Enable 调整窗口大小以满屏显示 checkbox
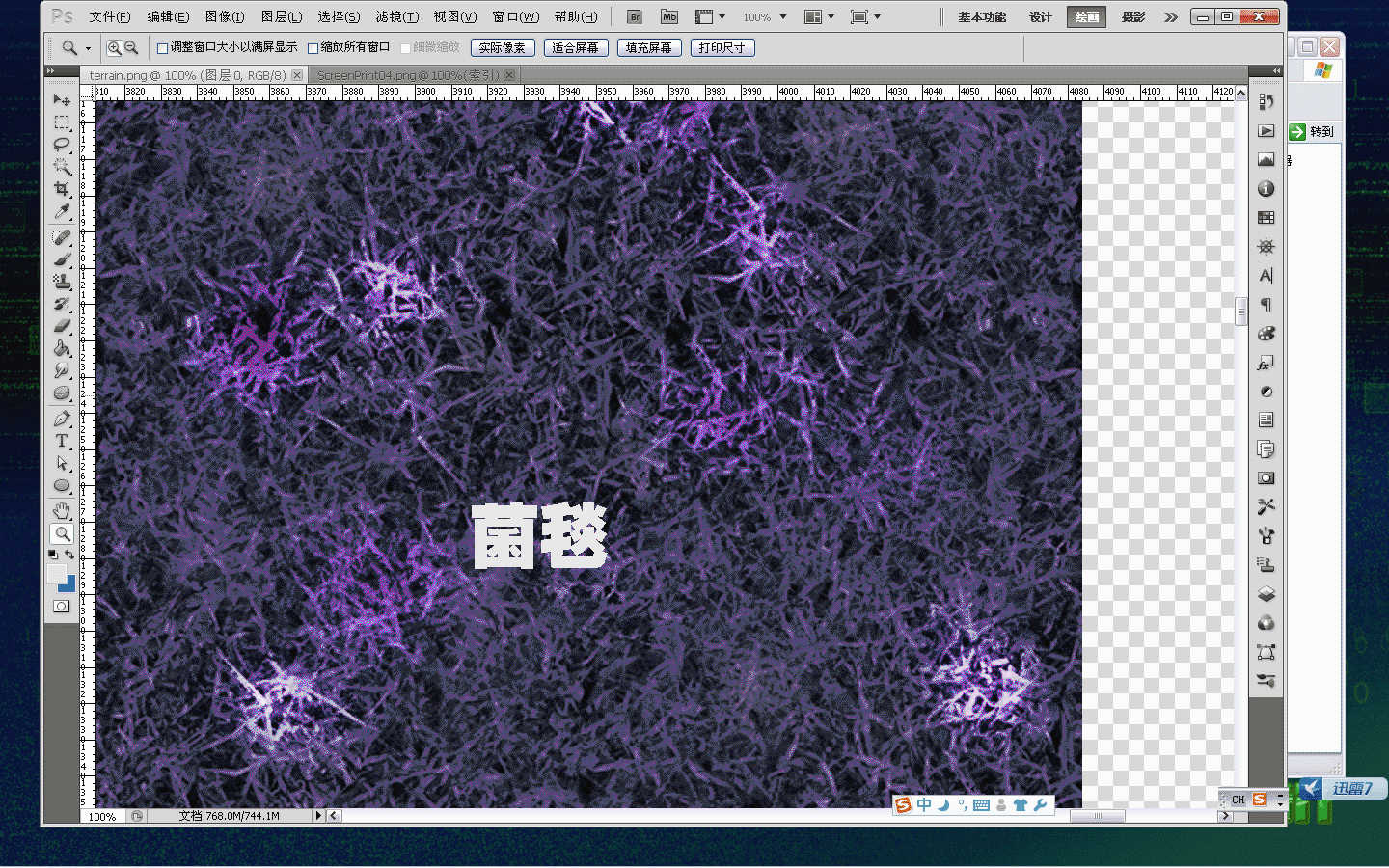Image resolution: width=1389 pixels, height=868 pixels. click(163, 48)
